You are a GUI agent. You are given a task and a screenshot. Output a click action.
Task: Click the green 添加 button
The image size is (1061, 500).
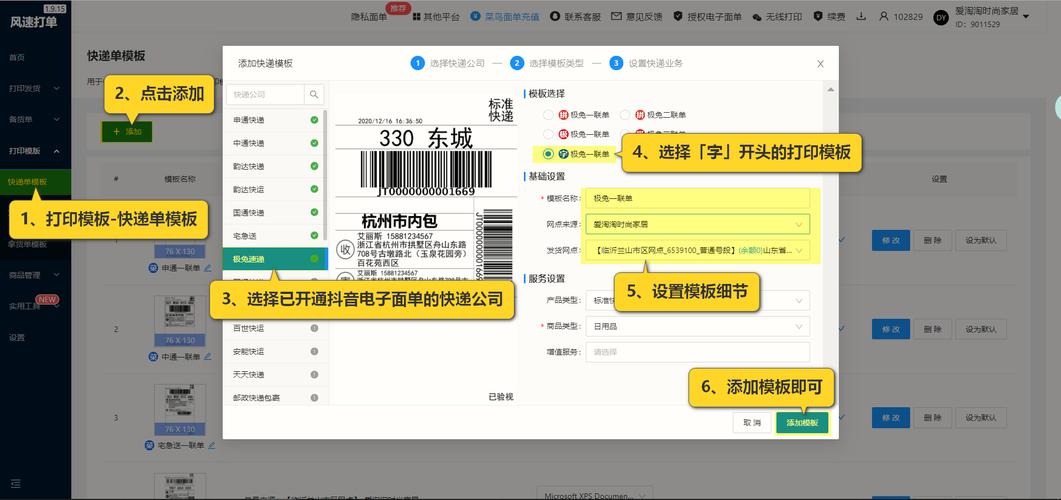coord(127,132)
